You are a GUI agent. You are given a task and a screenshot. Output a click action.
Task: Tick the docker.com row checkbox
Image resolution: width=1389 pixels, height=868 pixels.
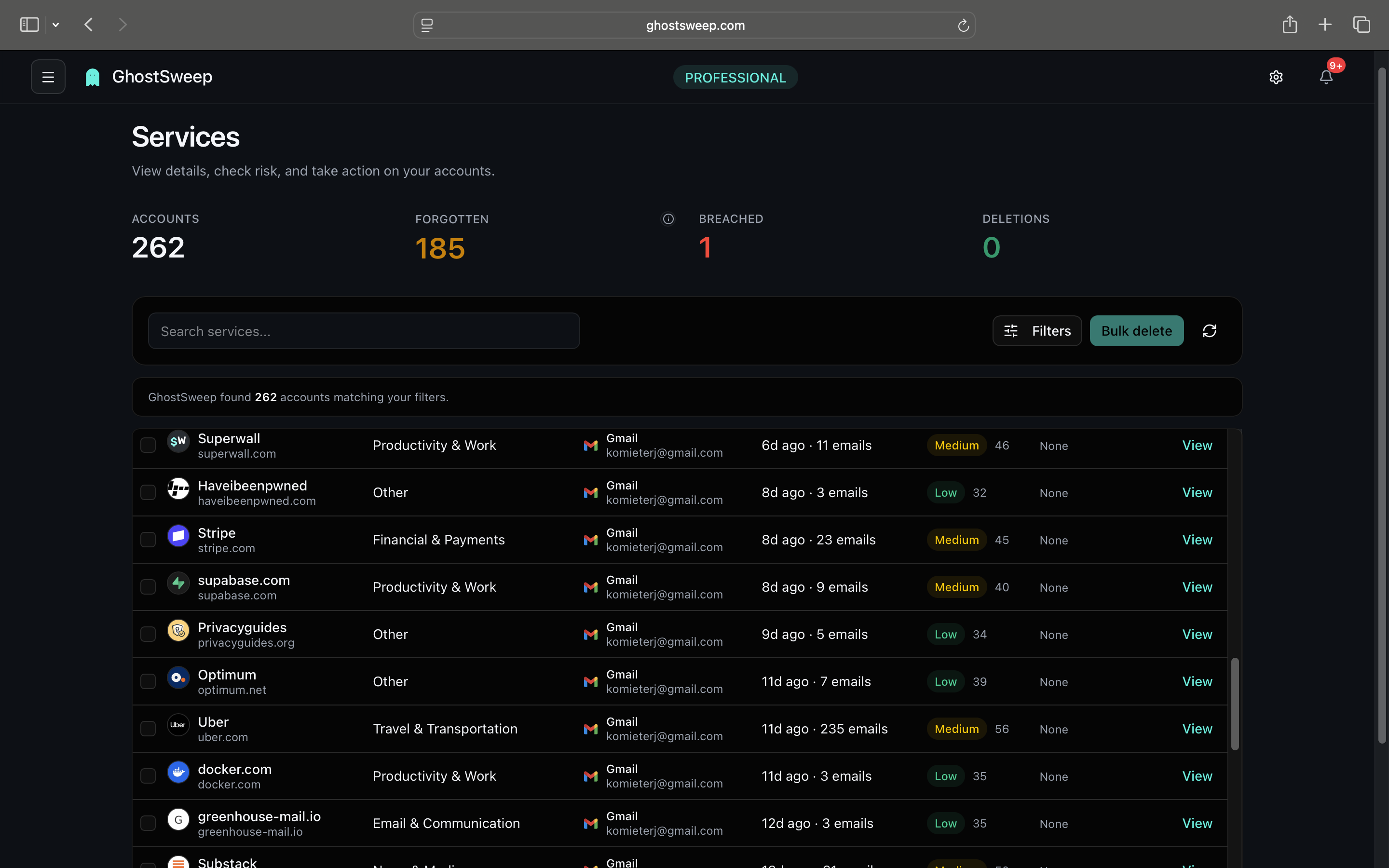click(x=148, y=776)
